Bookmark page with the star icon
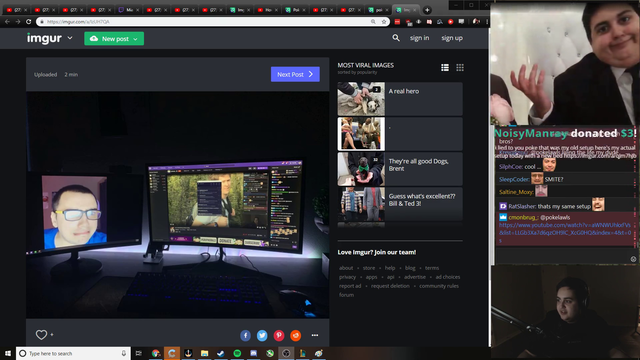The image size is (640, 360). click(384, 22)
